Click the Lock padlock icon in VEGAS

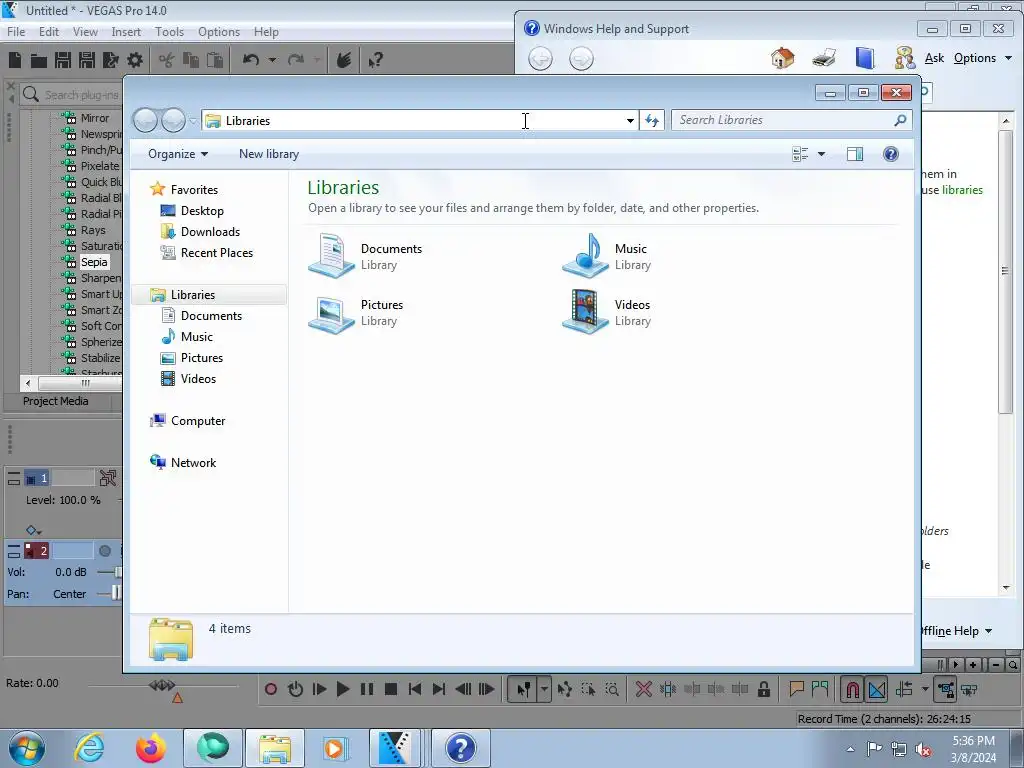tap(763, 689)
